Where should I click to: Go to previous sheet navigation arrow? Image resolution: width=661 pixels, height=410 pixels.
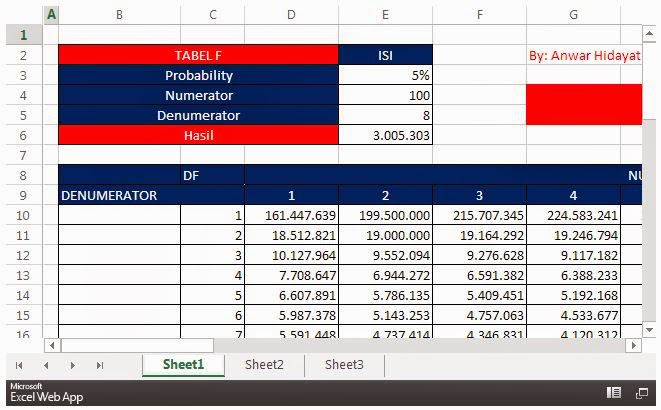[46, 366]
